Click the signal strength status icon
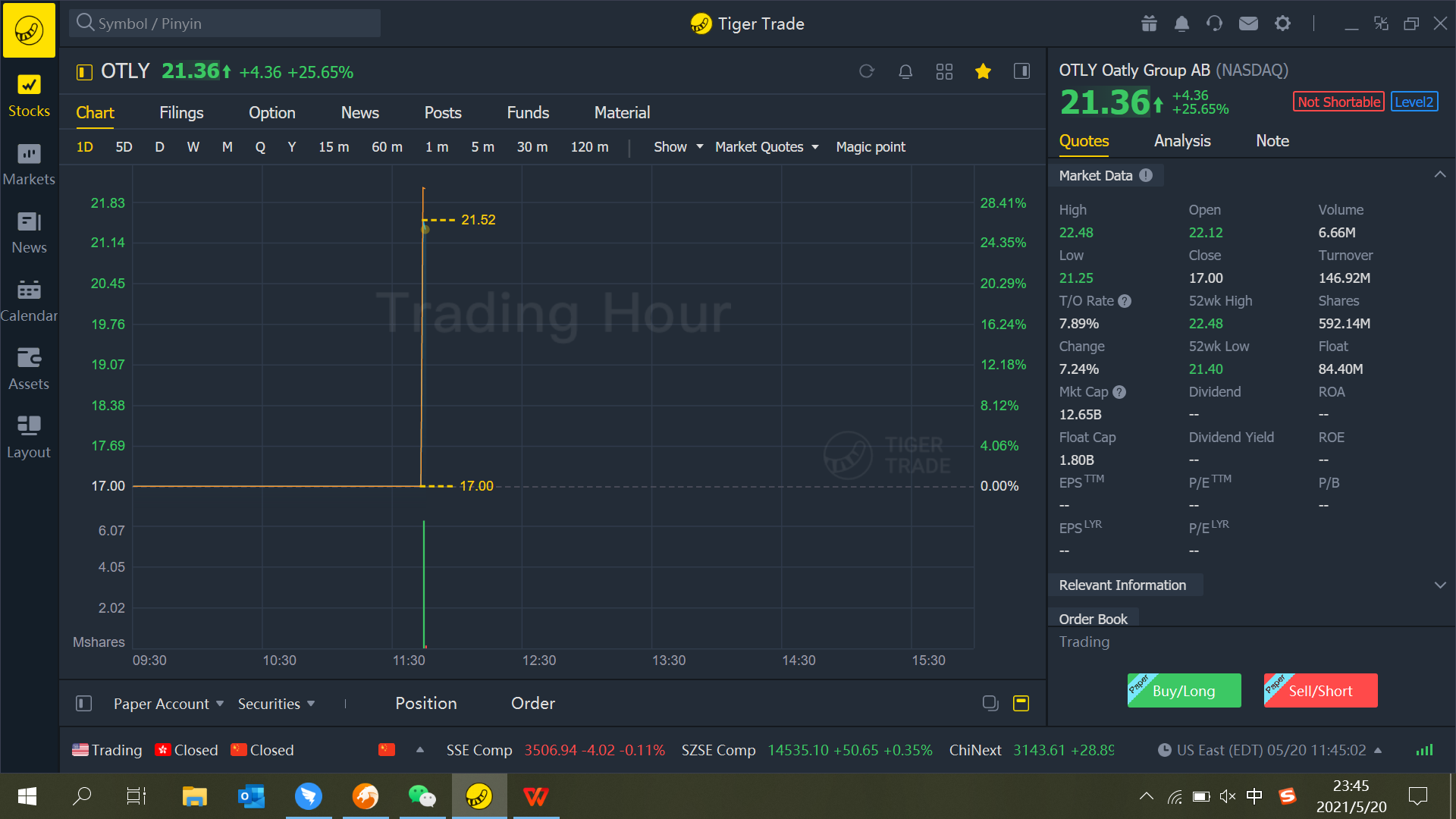Viewport: 1456px width, 819px height. [x=1425, y=750]
